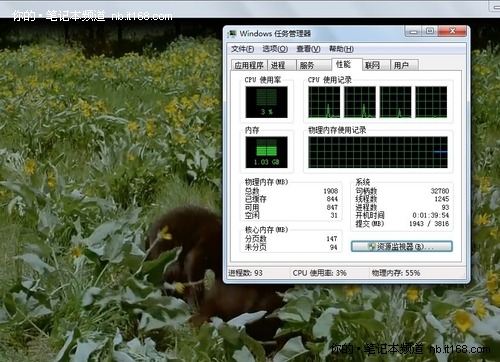500x362 pixels.
Task: Click the fourth CPU 使用记录 graph
Action: 431,102
